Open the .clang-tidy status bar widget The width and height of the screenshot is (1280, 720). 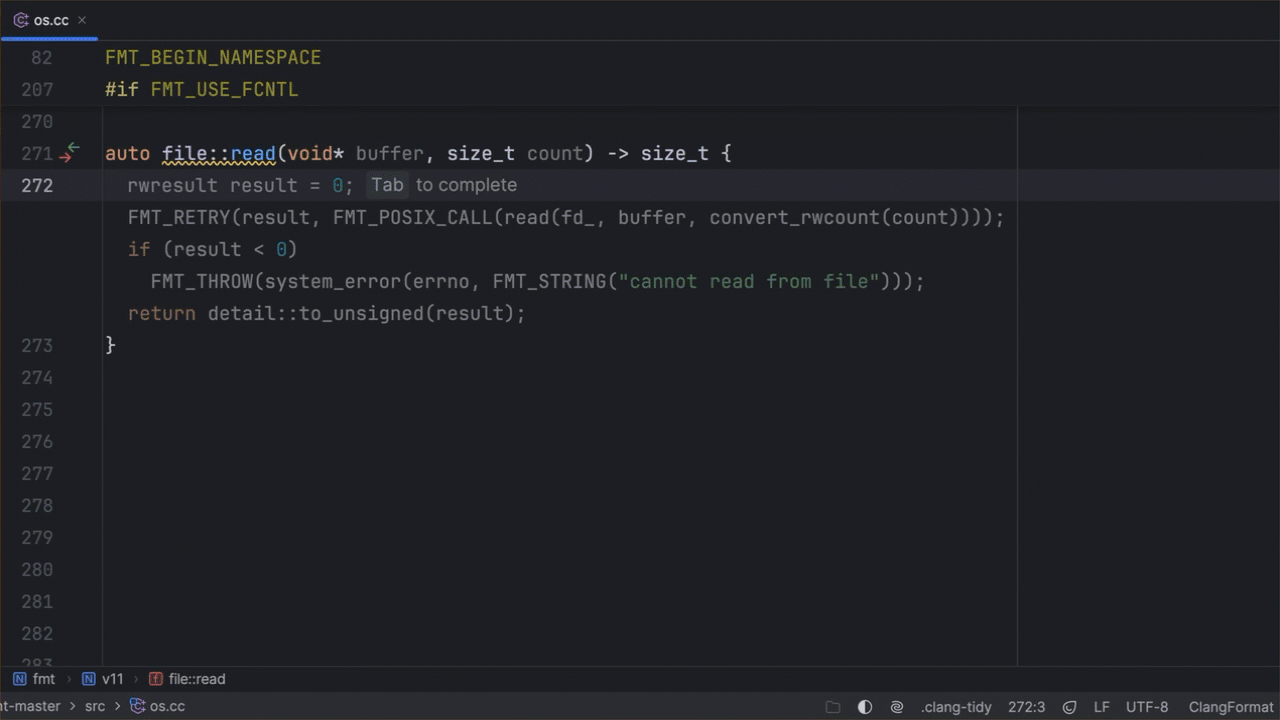coord(956,707)
